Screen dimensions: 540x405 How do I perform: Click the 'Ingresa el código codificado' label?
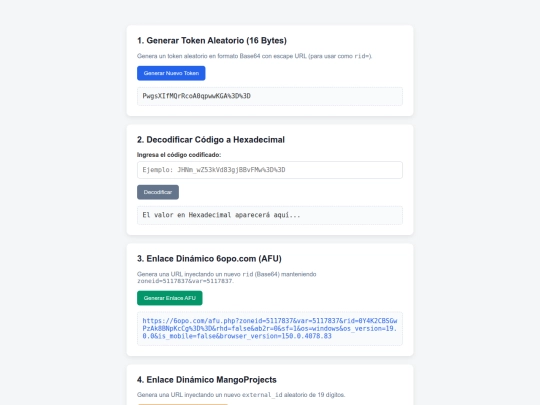179,155
